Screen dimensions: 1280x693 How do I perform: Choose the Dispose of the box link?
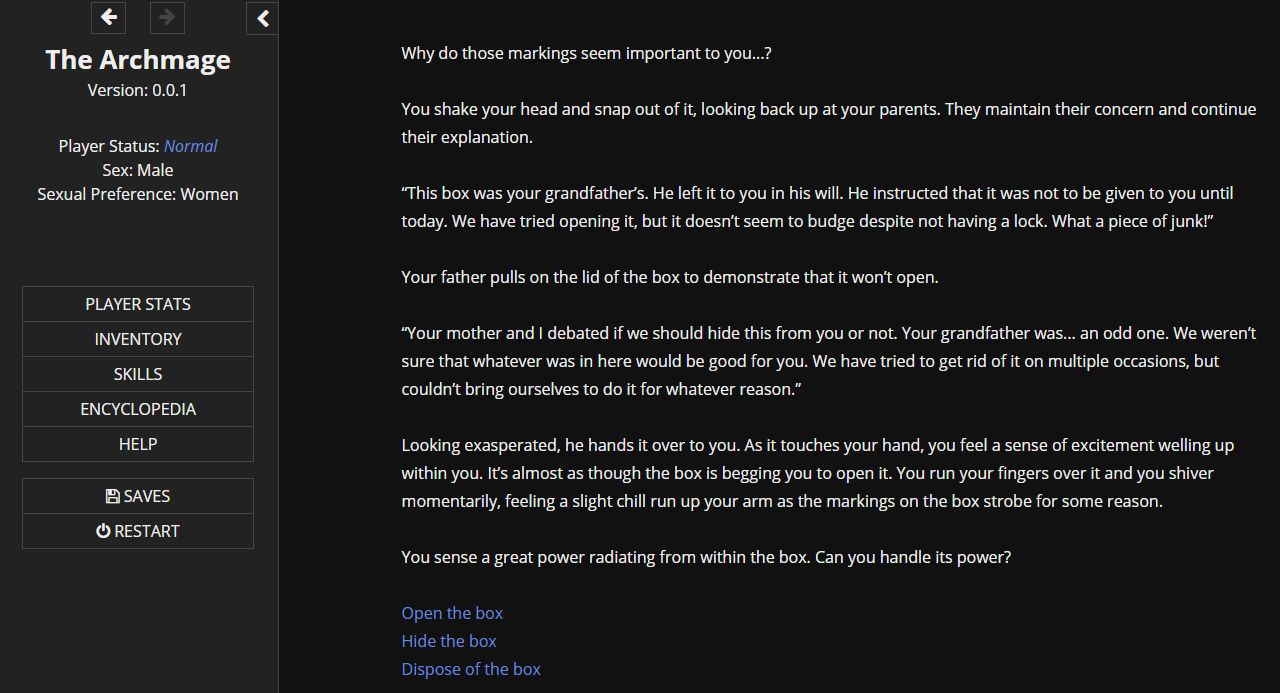pyautogui.click(x=471, y=669)
